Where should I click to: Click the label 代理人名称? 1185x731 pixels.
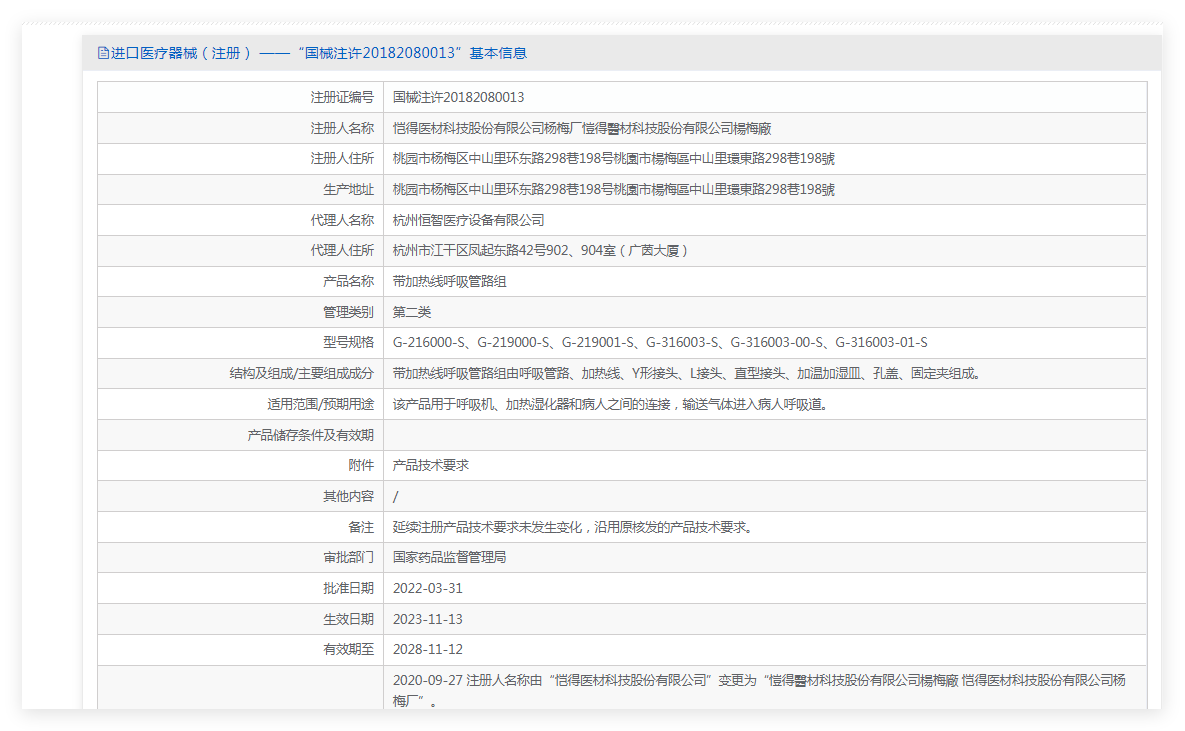pos(342,220)
